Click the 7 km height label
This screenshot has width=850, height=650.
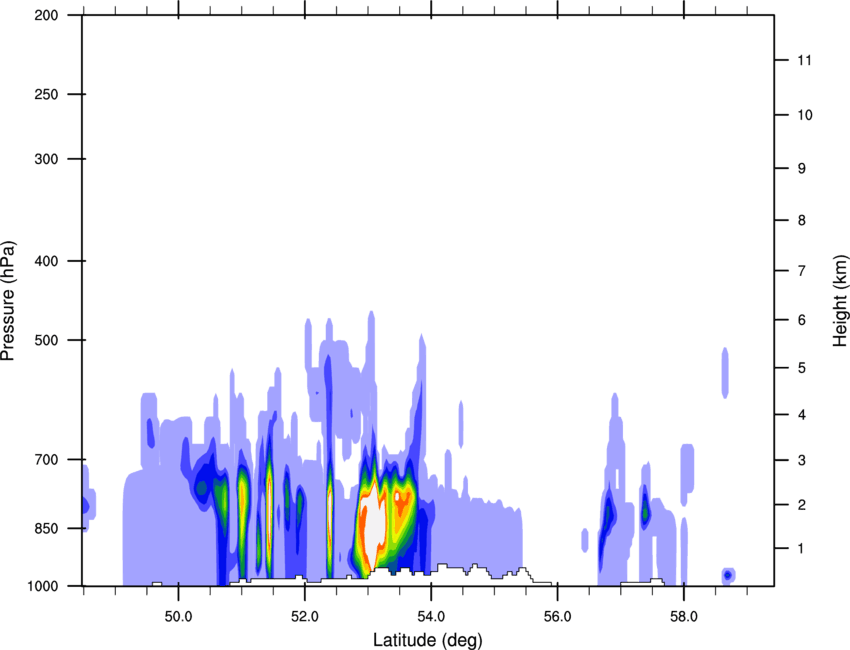(x=802, y=271)
